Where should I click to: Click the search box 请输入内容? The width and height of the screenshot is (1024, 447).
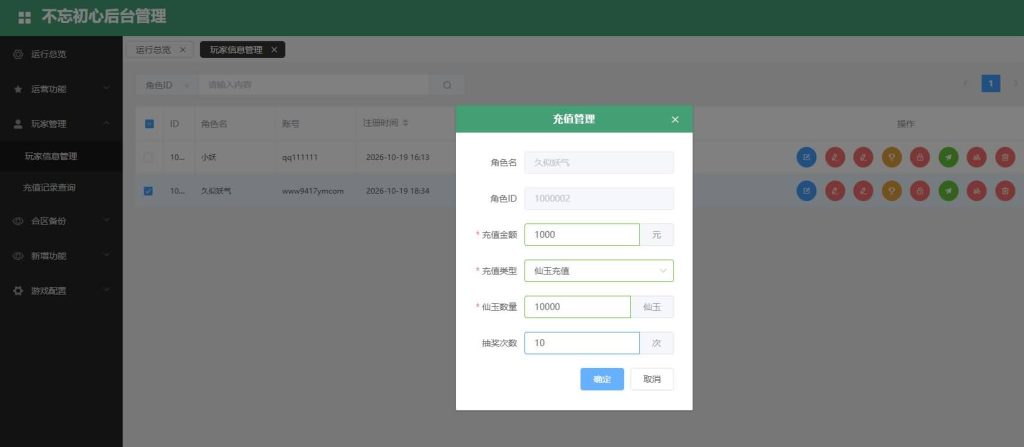pyautogui.click(x=314, y=85)
